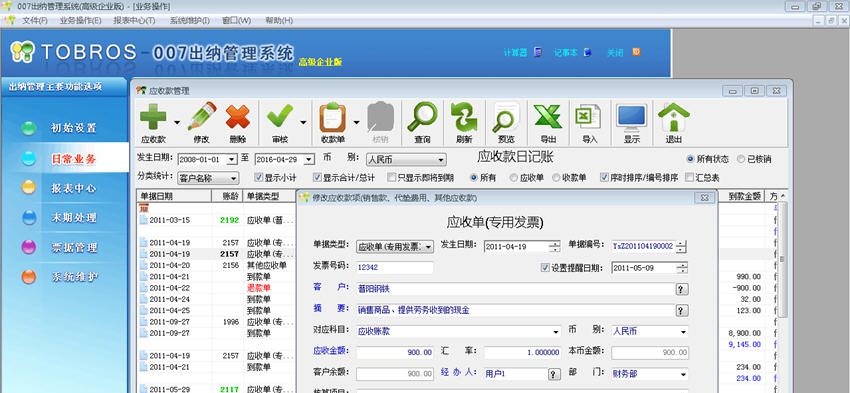Click the 汇率 1.000000 input field

pos(522,352)
